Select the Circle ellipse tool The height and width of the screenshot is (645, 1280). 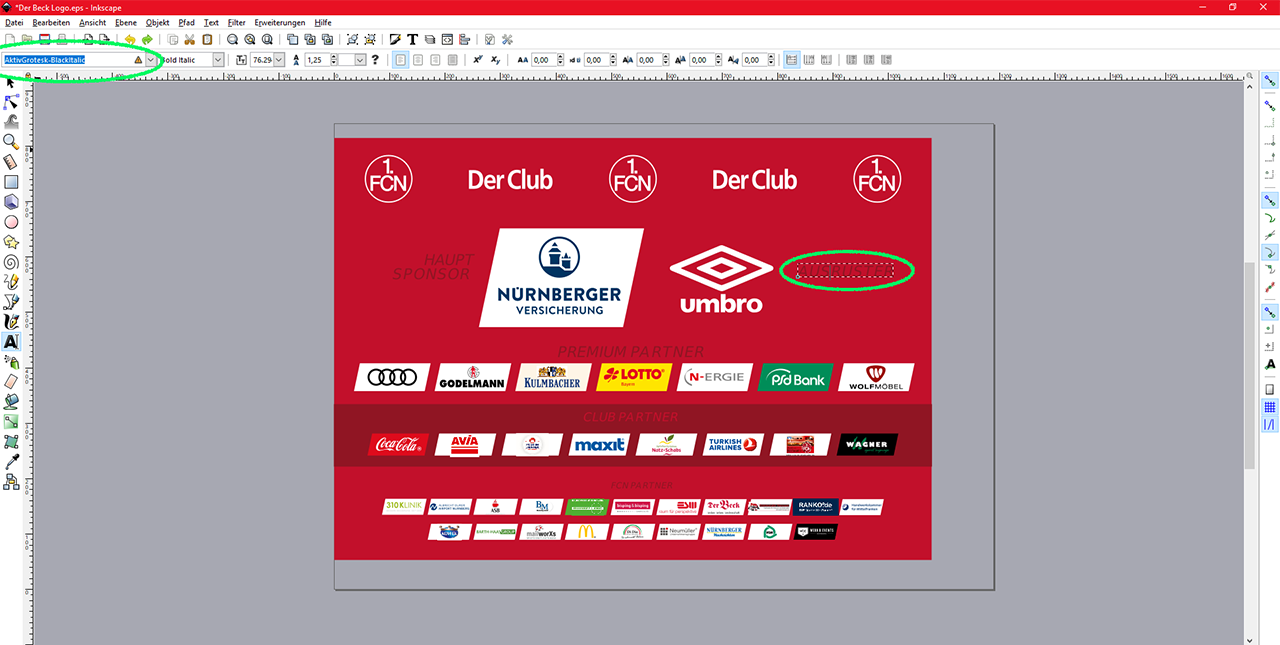click(11, 222)
